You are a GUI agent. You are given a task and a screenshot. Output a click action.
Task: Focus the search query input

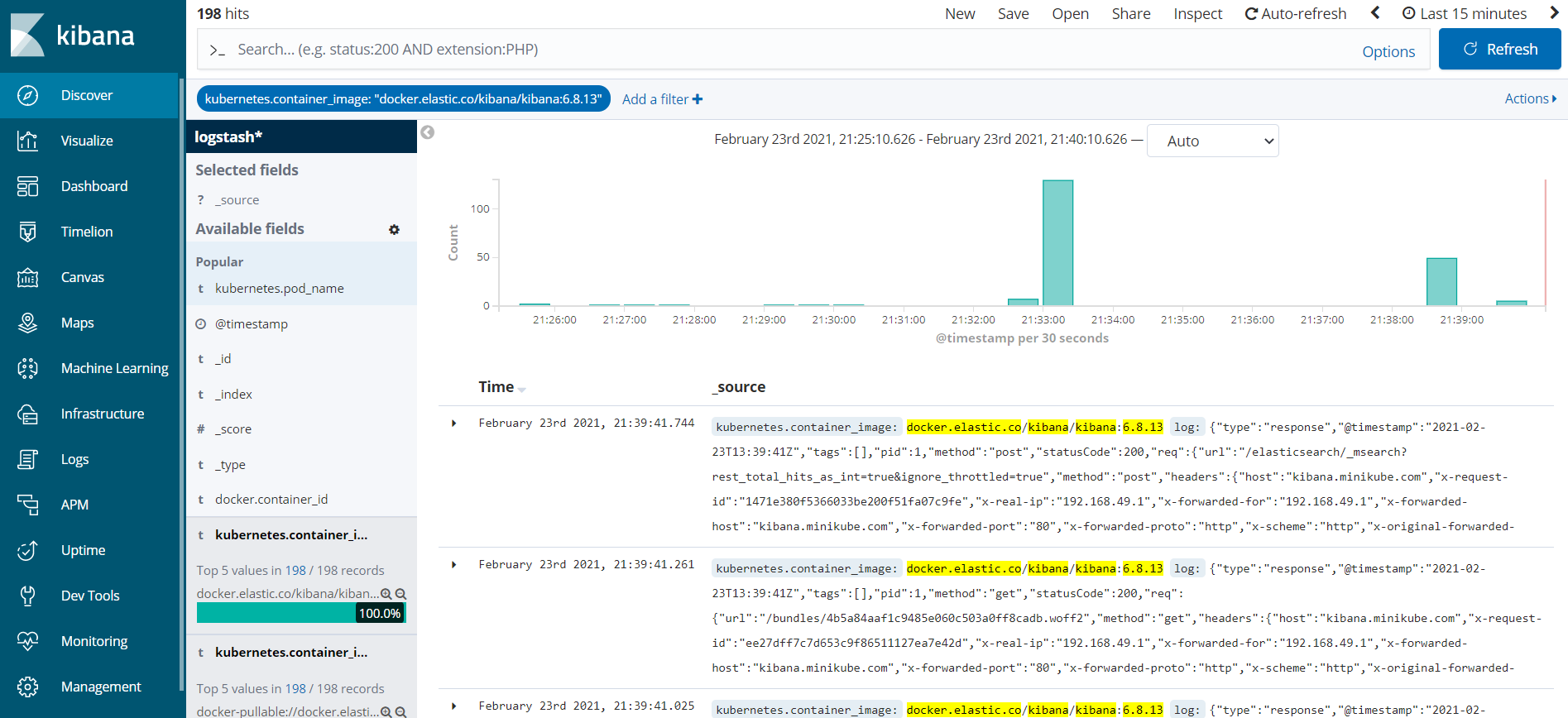[778, 50]
